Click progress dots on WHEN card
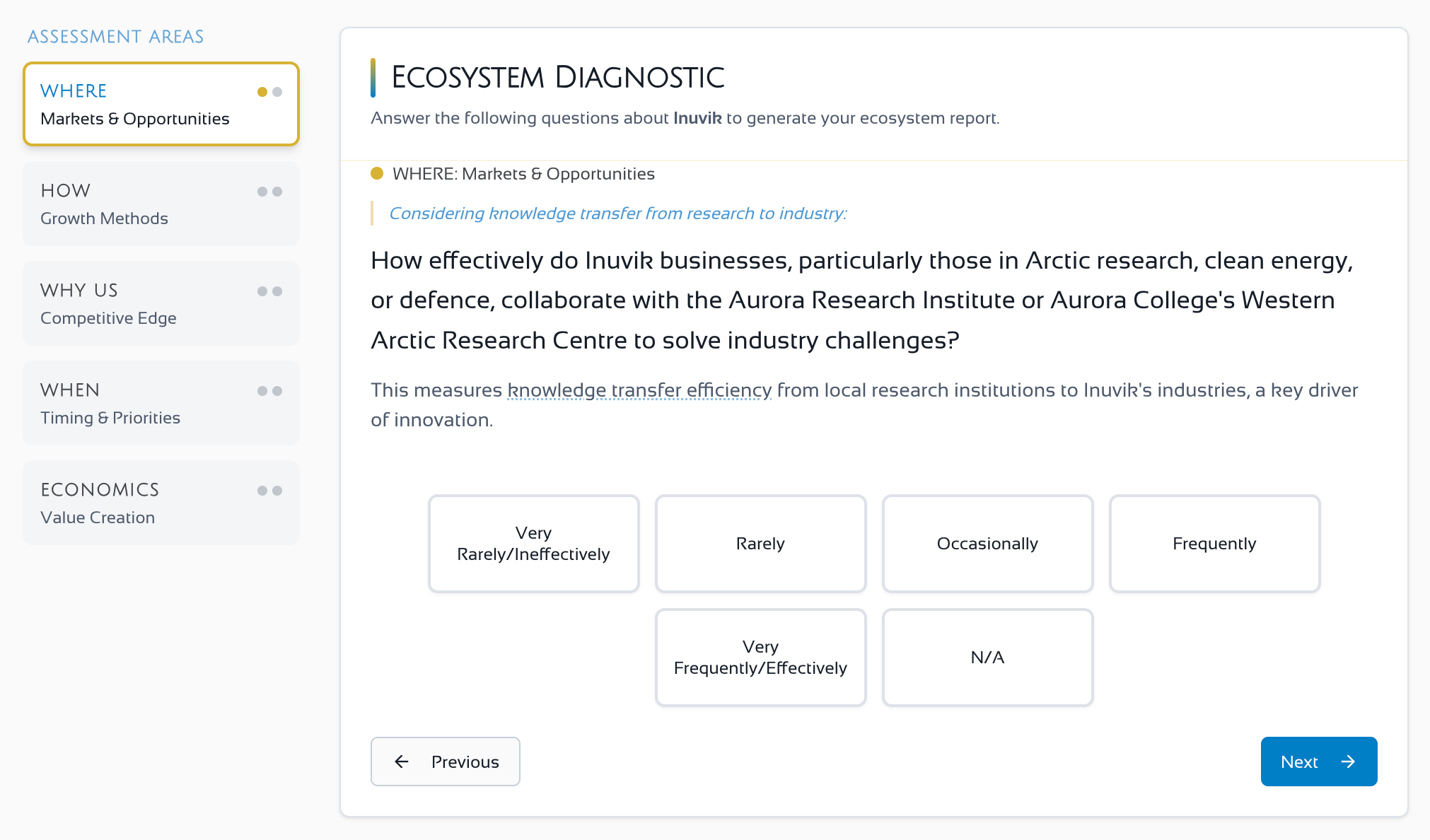The width and height of the screenshot is (1430, 840). [x=269, y=391]
